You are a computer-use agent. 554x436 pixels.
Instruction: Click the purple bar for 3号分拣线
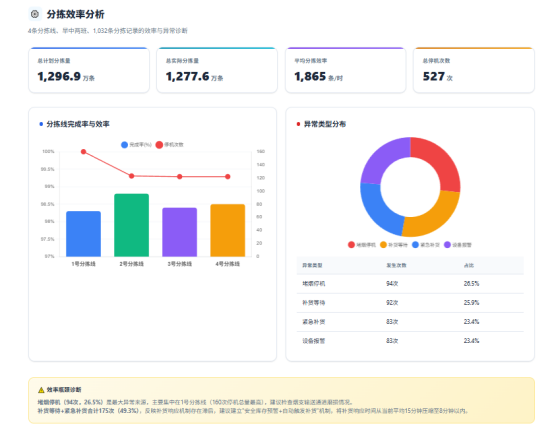pyautogui.click(x=179, y=232)
